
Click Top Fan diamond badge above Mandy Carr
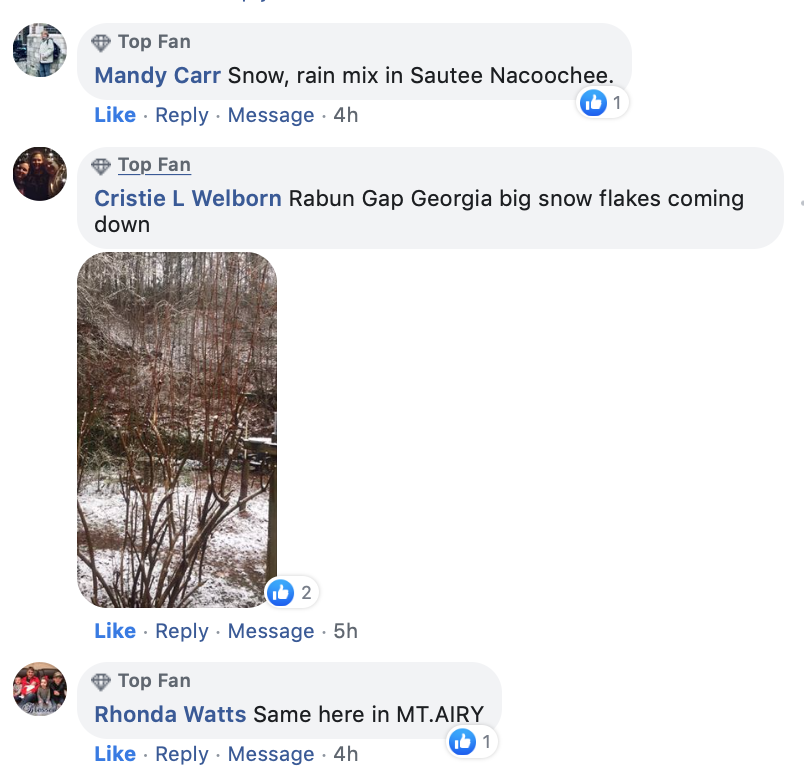click(x=101, y=43)
